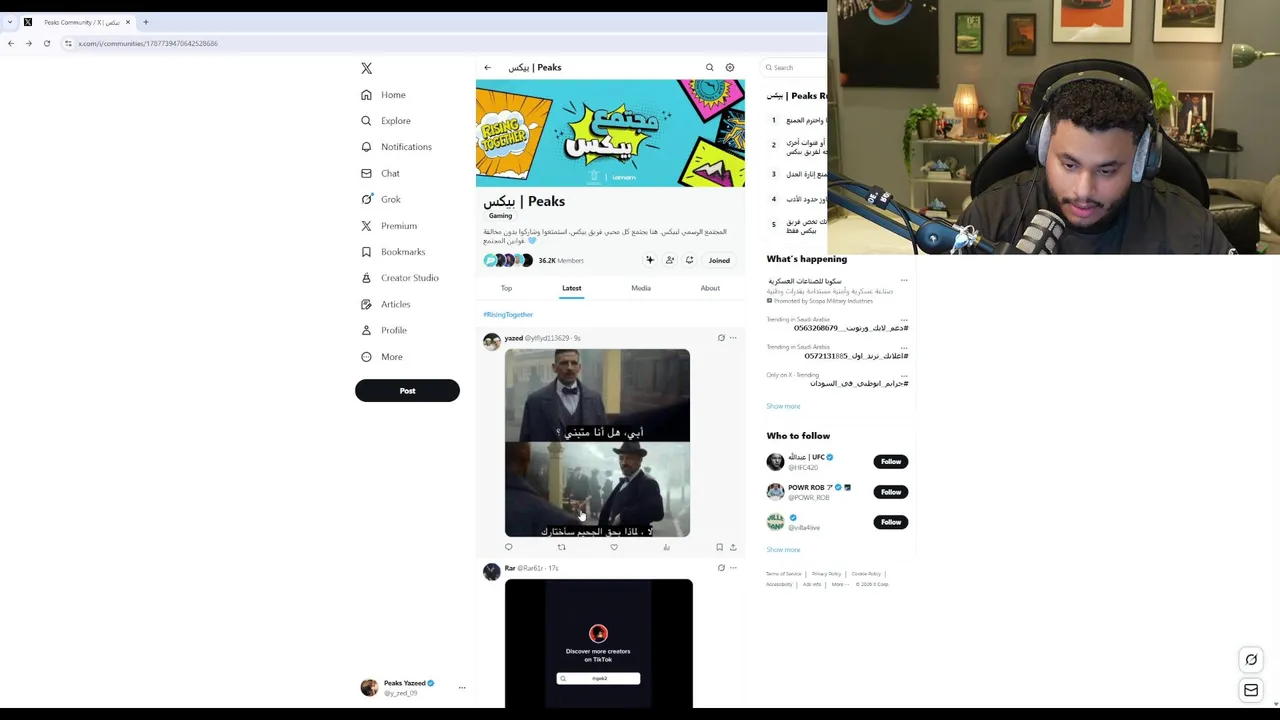Bookmark yazeed's post
1280x720 pixels.
pos(719,547)
